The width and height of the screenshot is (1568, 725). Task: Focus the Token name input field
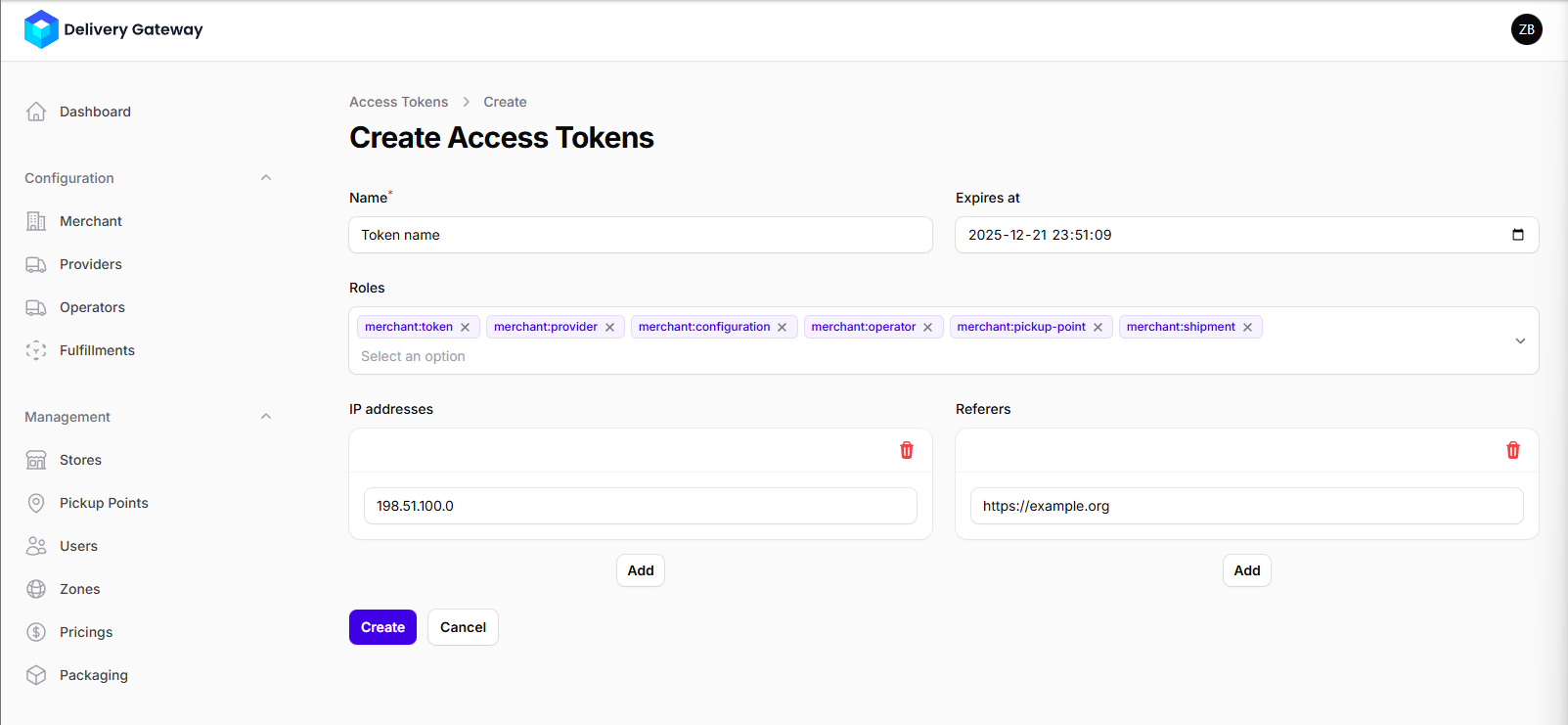coord(641,235)
